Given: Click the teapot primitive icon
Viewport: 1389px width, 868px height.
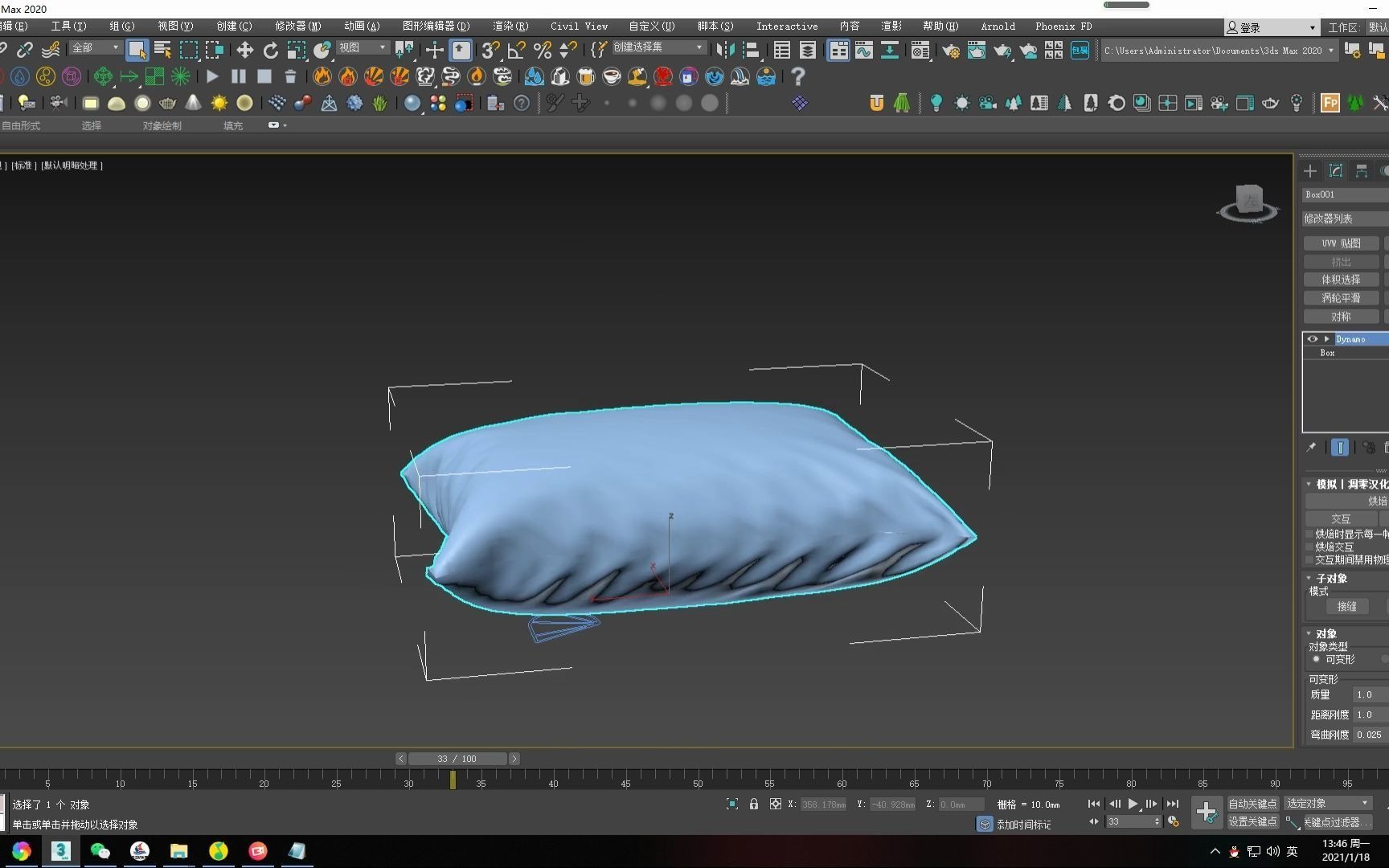Looking at the screenshot, I should 167,103.
